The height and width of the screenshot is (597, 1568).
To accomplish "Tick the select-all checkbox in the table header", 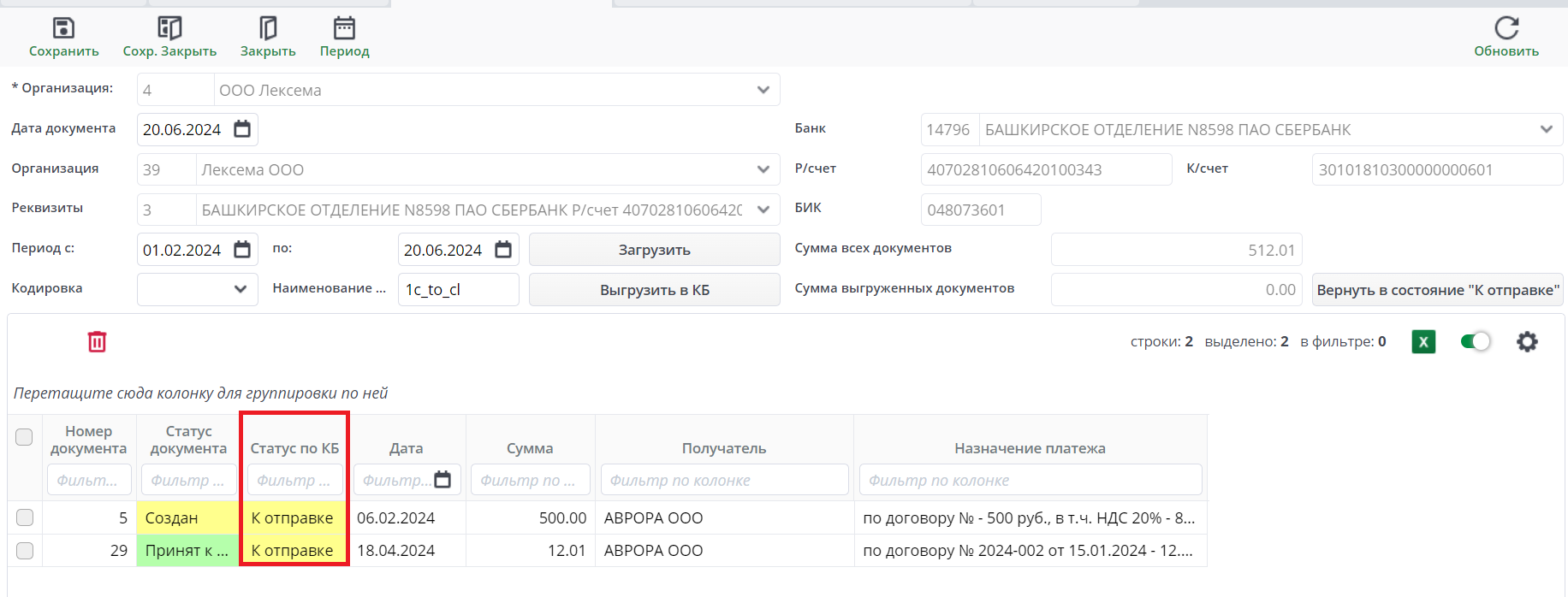I will pos(24,437).
